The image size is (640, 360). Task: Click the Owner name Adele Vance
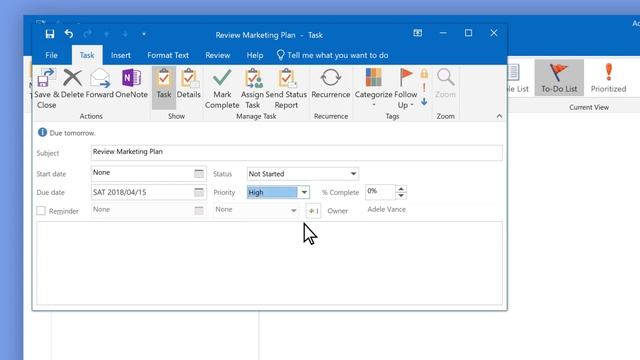tap(387, 209)
